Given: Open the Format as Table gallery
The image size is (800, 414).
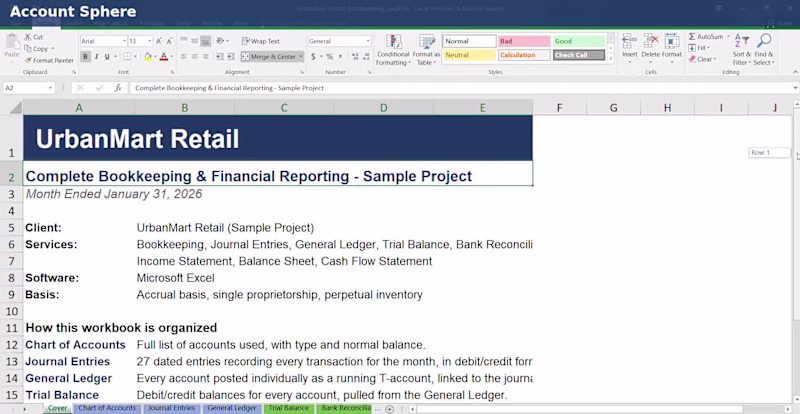Looking at the screenshot, I should tap(426, 50).
